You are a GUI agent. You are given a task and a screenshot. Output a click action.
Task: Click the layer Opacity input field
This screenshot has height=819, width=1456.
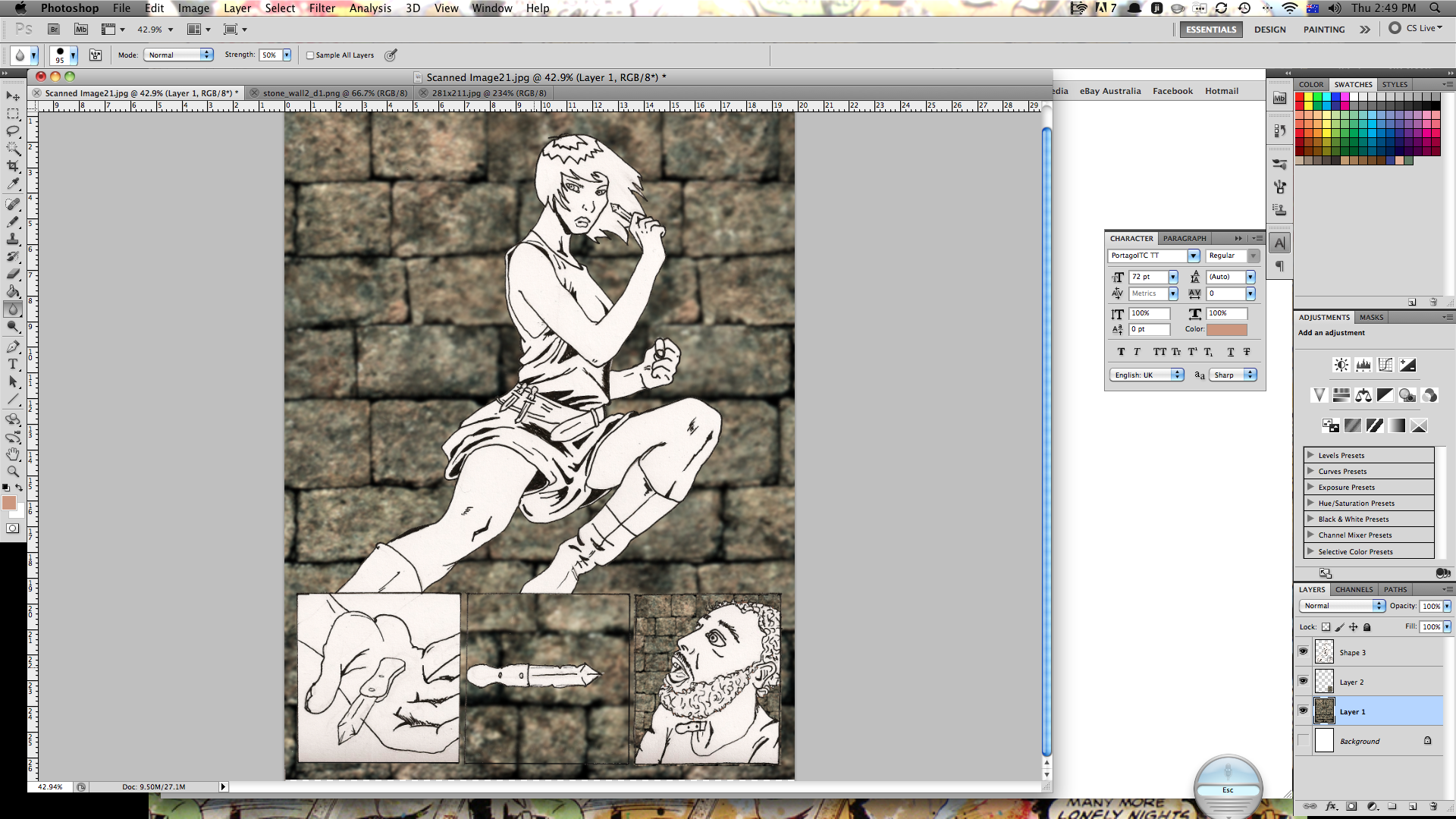(x=1431, y=606)
